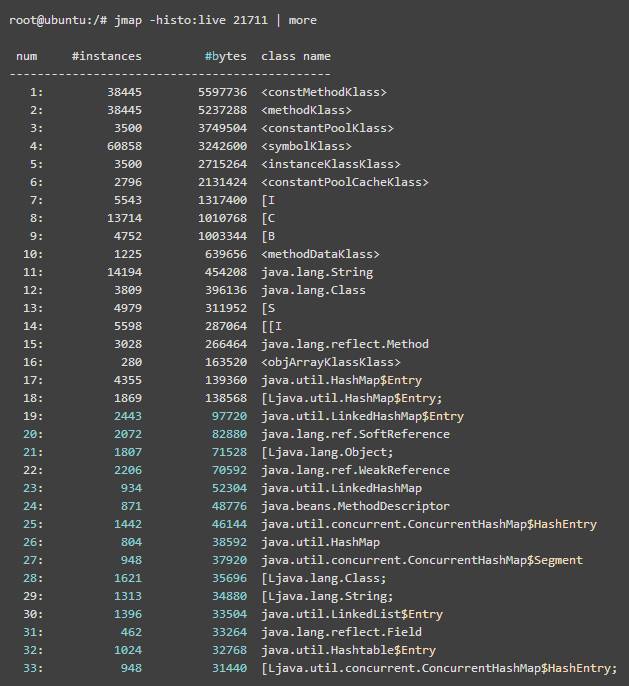The image size is (629, 686).
Task: Select the java.lang.String class name
Action: pyautogui.click(x=317, y=272)
